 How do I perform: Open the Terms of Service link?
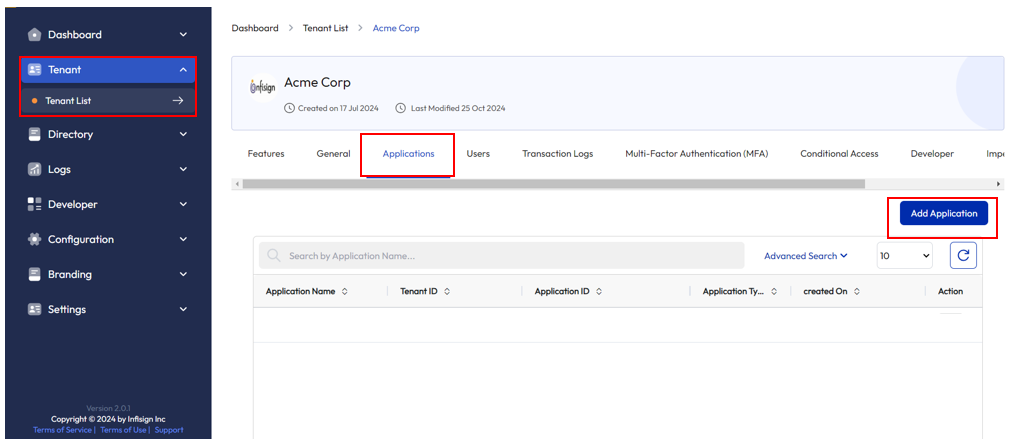tap(63, 430)
